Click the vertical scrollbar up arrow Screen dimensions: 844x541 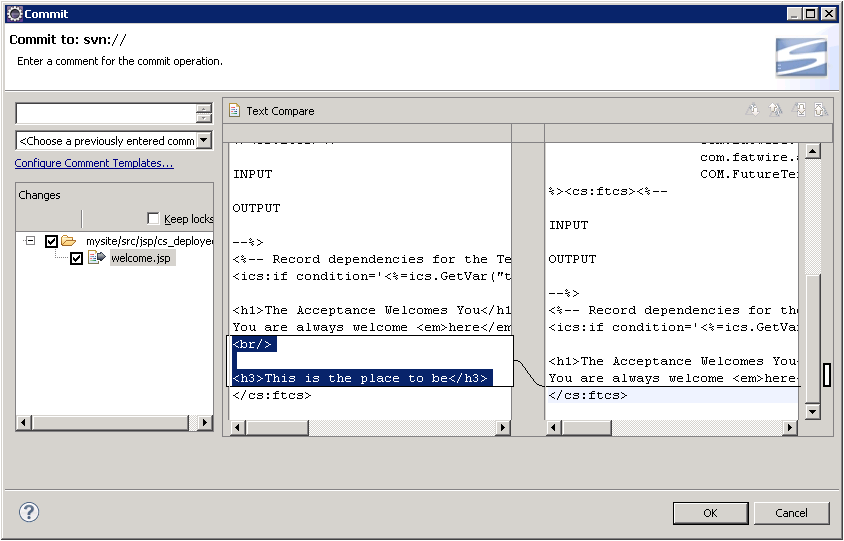click(x=812, y=151)
